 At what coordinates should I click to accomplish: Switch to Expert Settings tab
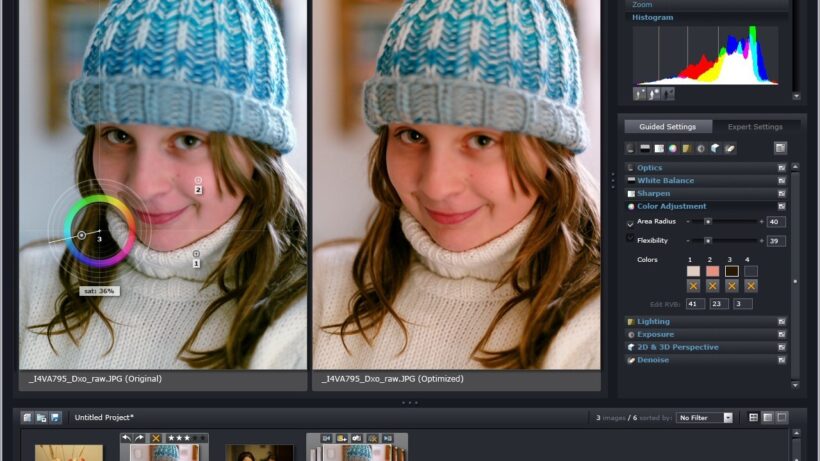[755, 126]
